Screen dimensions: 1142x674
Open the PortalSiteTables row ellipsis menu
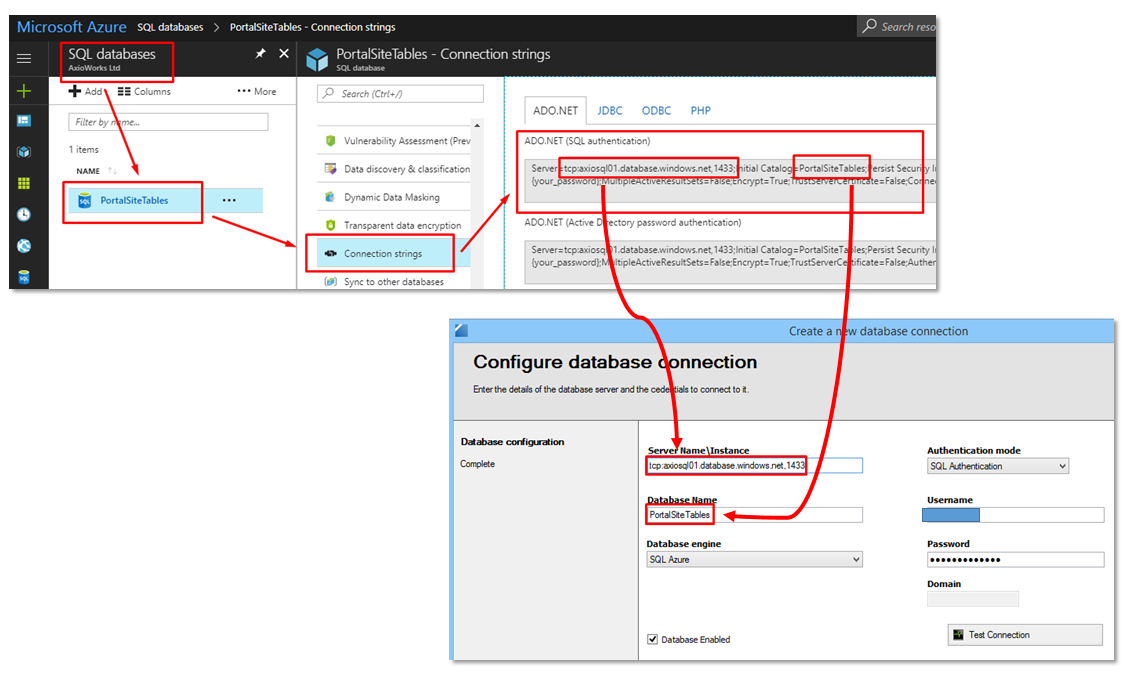[x=229, y=200]
